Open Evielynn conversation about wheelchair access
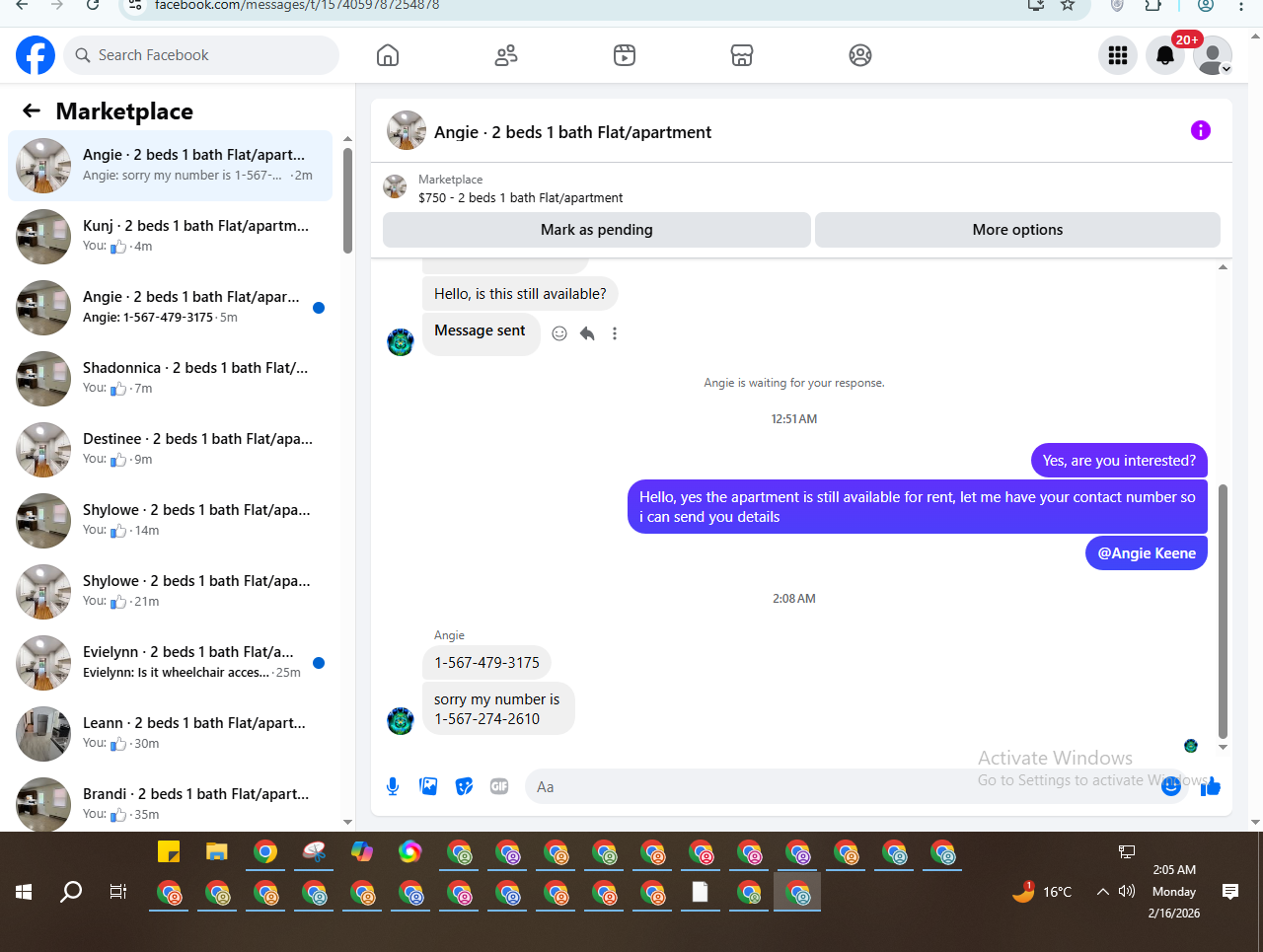 pyautogui.click(x=170, y=663)
